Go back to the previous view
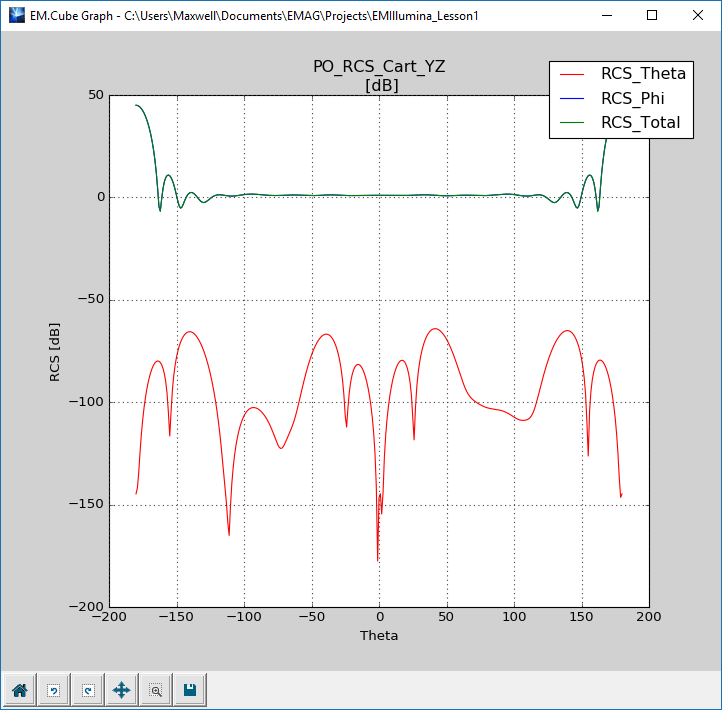The width and height of the screenshot is (722, 710). [x=54, y=690]
